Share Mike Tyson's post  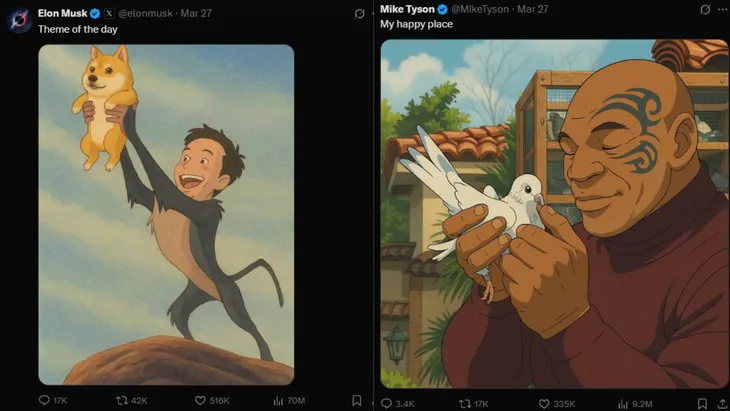pyautogui.click(x=722, y=403)
